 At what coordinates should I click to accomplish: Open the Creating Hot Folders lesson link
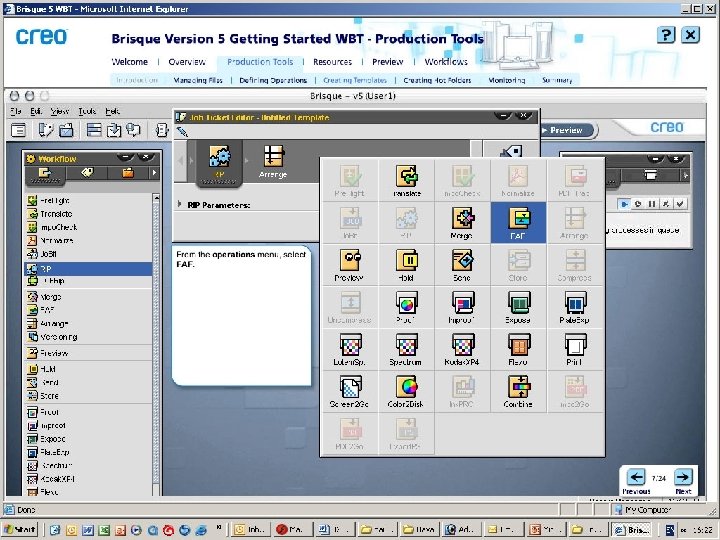point(437,80)
